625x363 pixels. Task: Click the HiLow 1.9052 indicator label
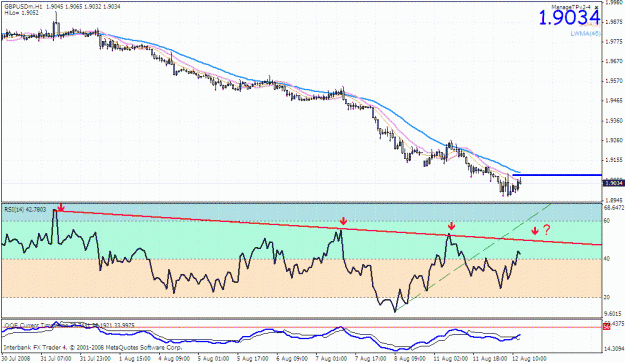click(22, 13)
